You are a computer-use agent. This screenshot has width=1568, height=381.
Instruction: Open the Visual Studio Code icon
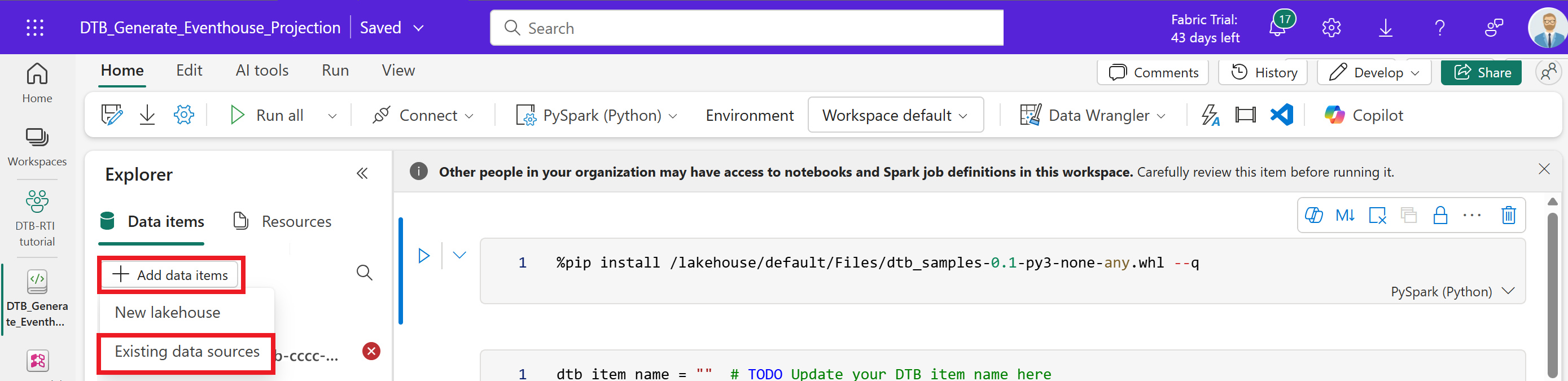tap(1281, 115)
